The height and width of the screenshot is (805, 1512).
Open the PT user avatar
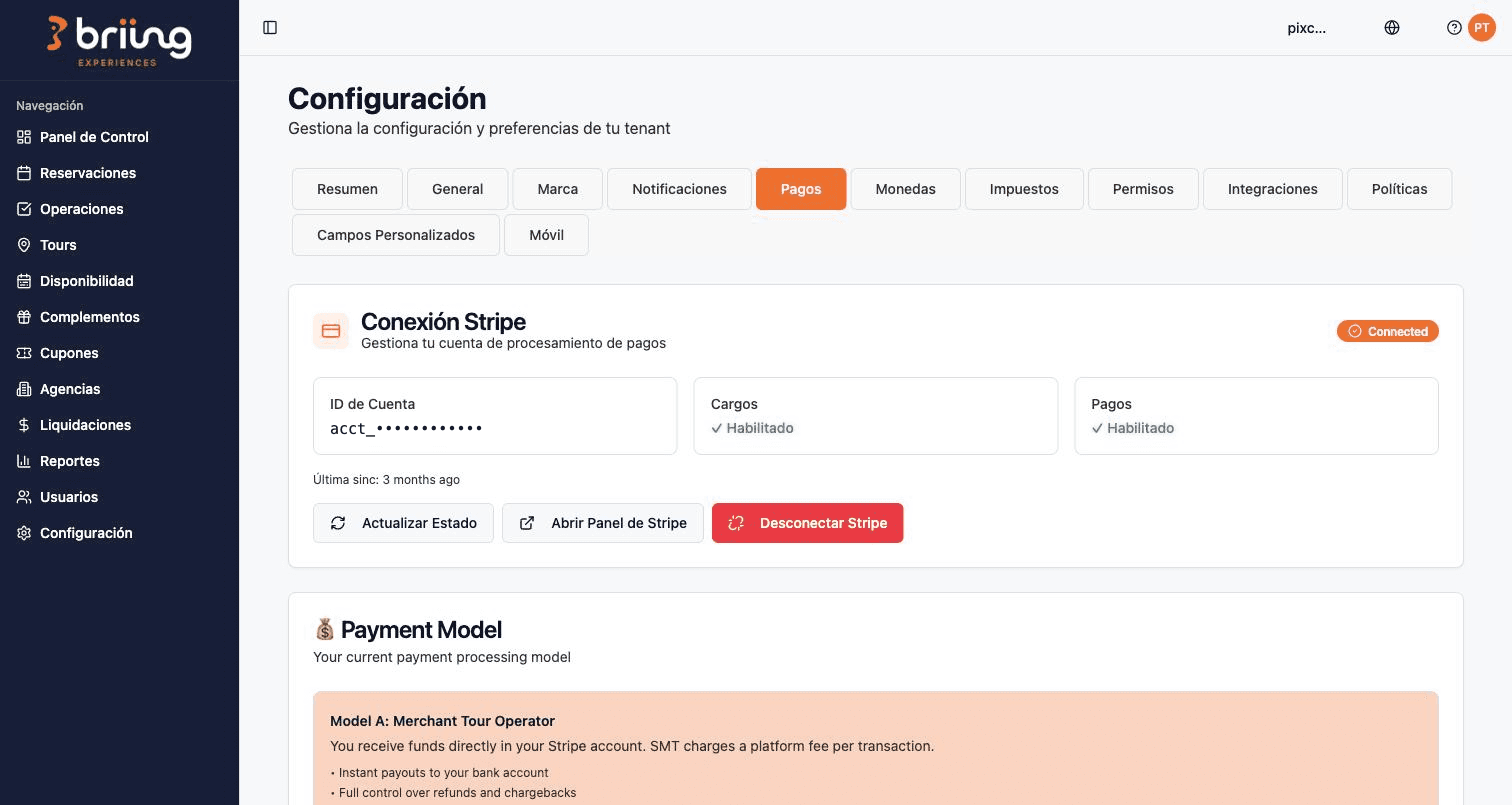[1482, 28]
